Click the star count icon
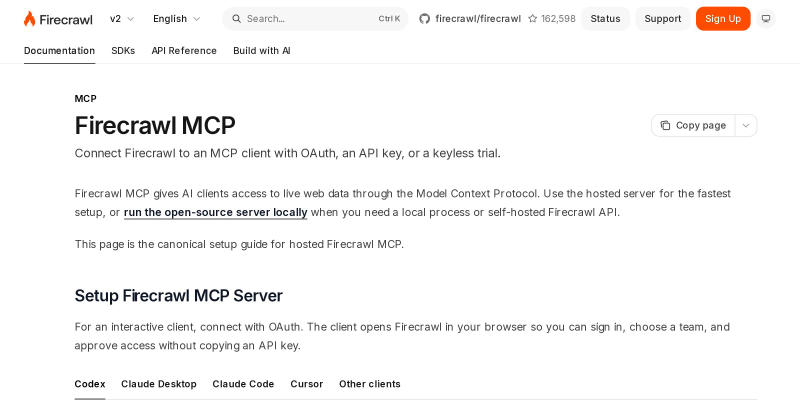The image size is (800, 420). pyautogui.click(x=533, y=19)
